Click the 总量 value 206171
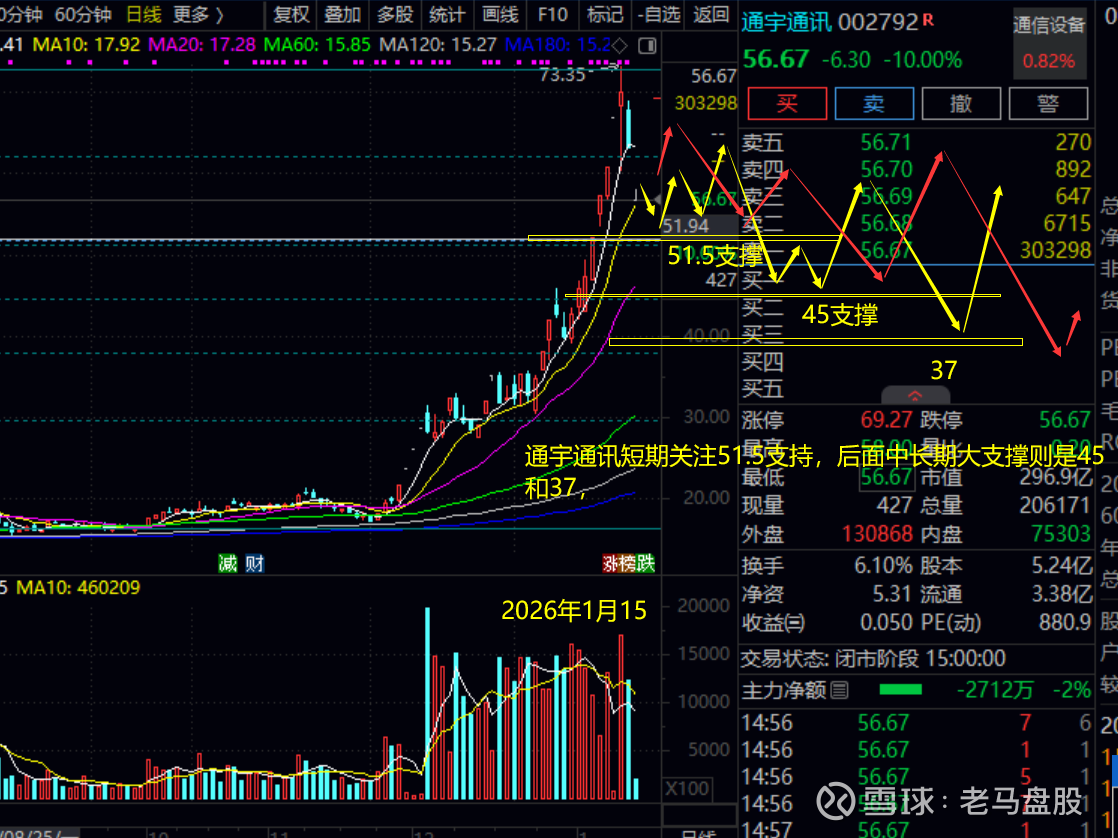The image size is (1118, 838). click(1055, 505)
